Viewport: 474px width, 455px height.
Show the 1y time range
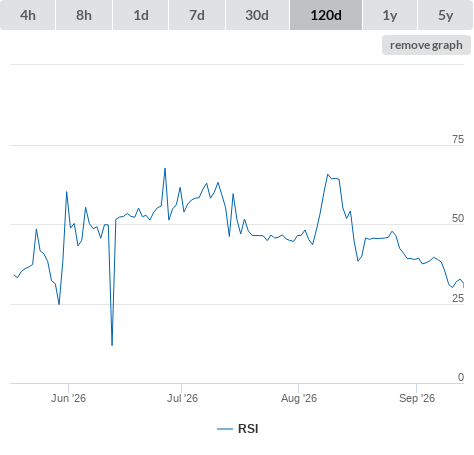[x=390, y=15]
